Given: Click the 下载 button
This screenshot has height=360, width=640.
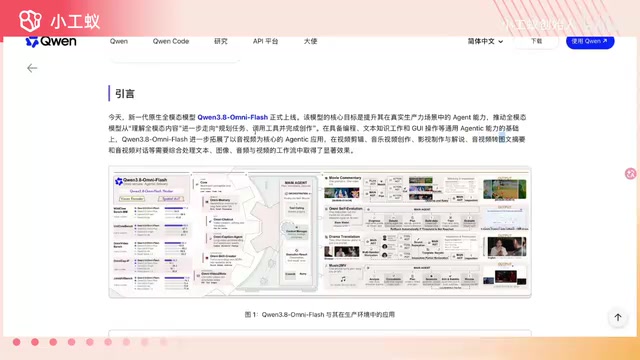Looking at the screenshot, I should (536, 41).
